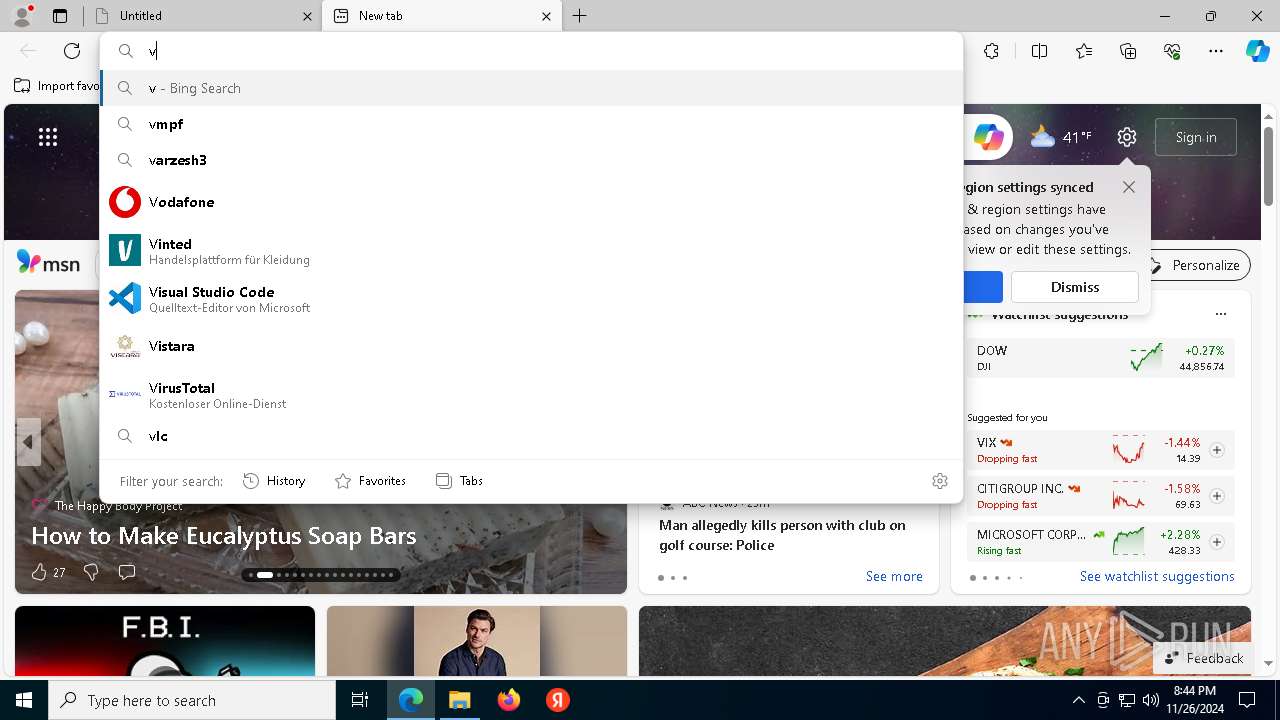Open Settings and more ellipsis menu
Viewport: 1280px width, 720px height.
[1216, 51]
